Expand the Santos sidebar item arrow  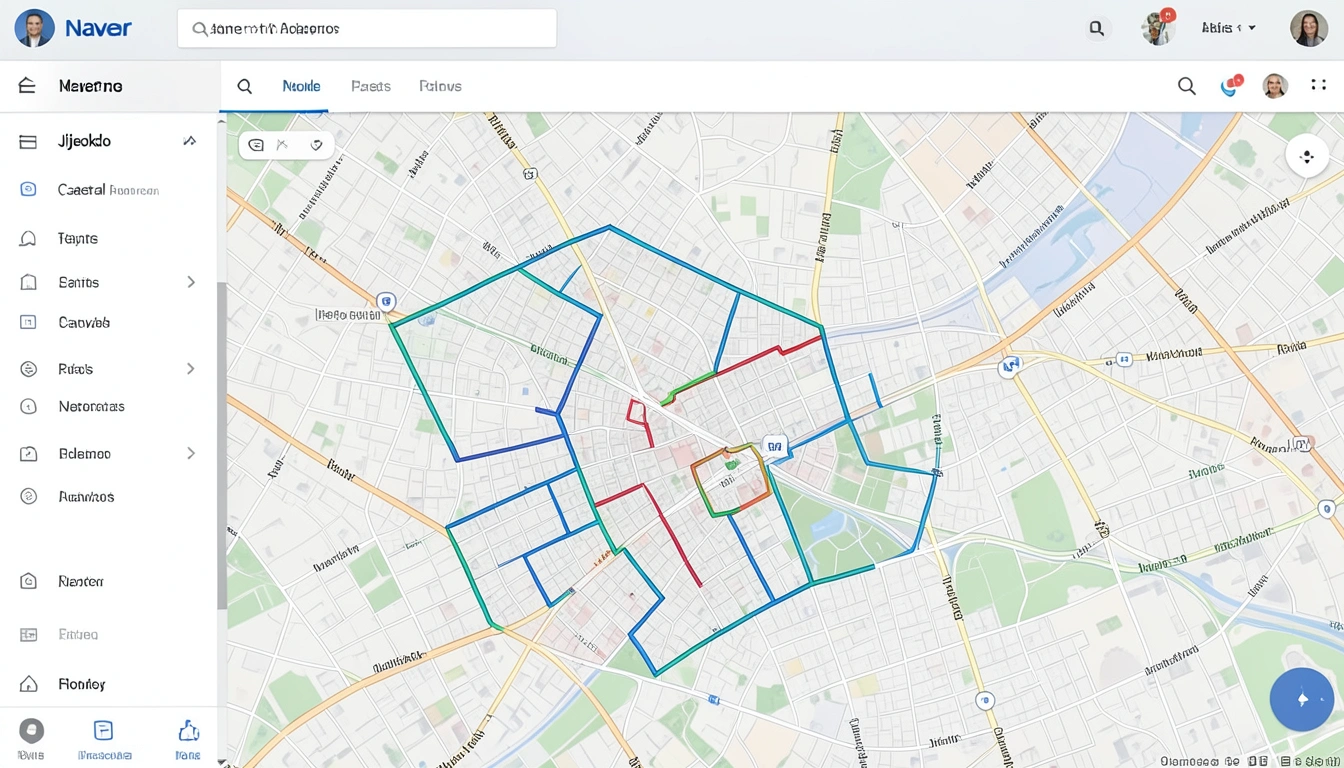click(190, 283)
